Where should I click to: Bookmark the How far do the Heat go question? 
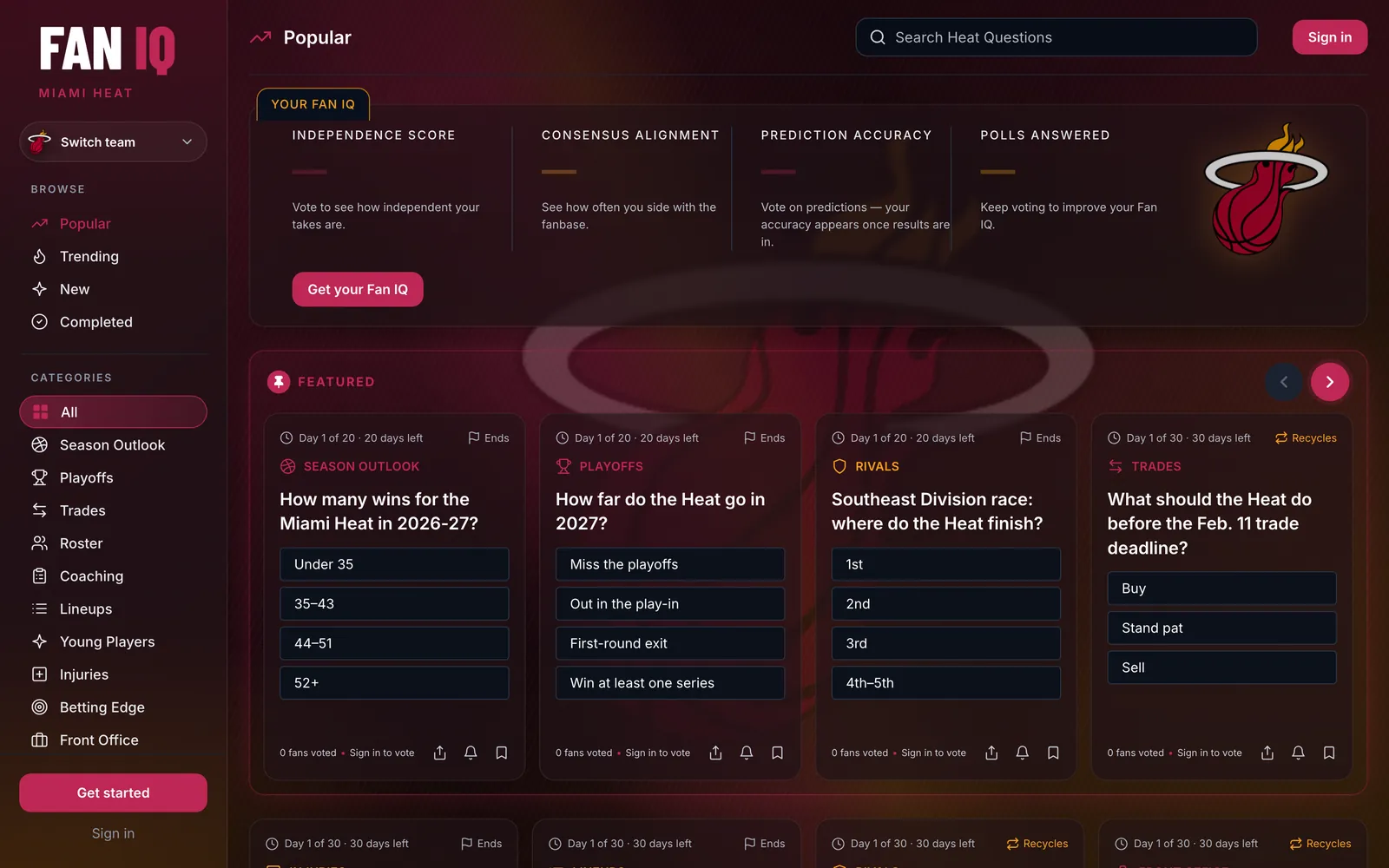coord(778,753)
